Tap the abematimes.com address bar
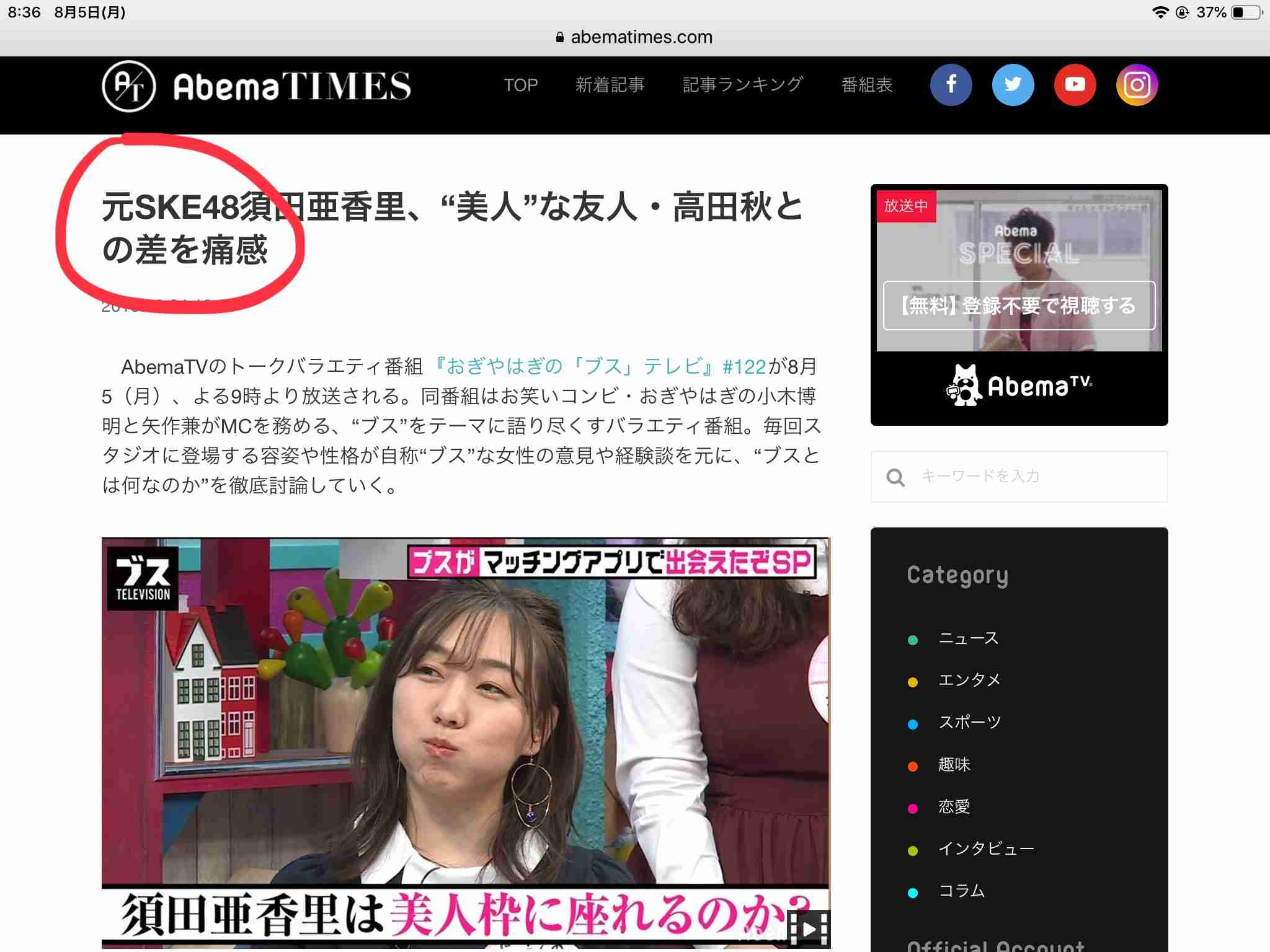Viewport: 1270px width, 952px height. [x=635, y=37]
